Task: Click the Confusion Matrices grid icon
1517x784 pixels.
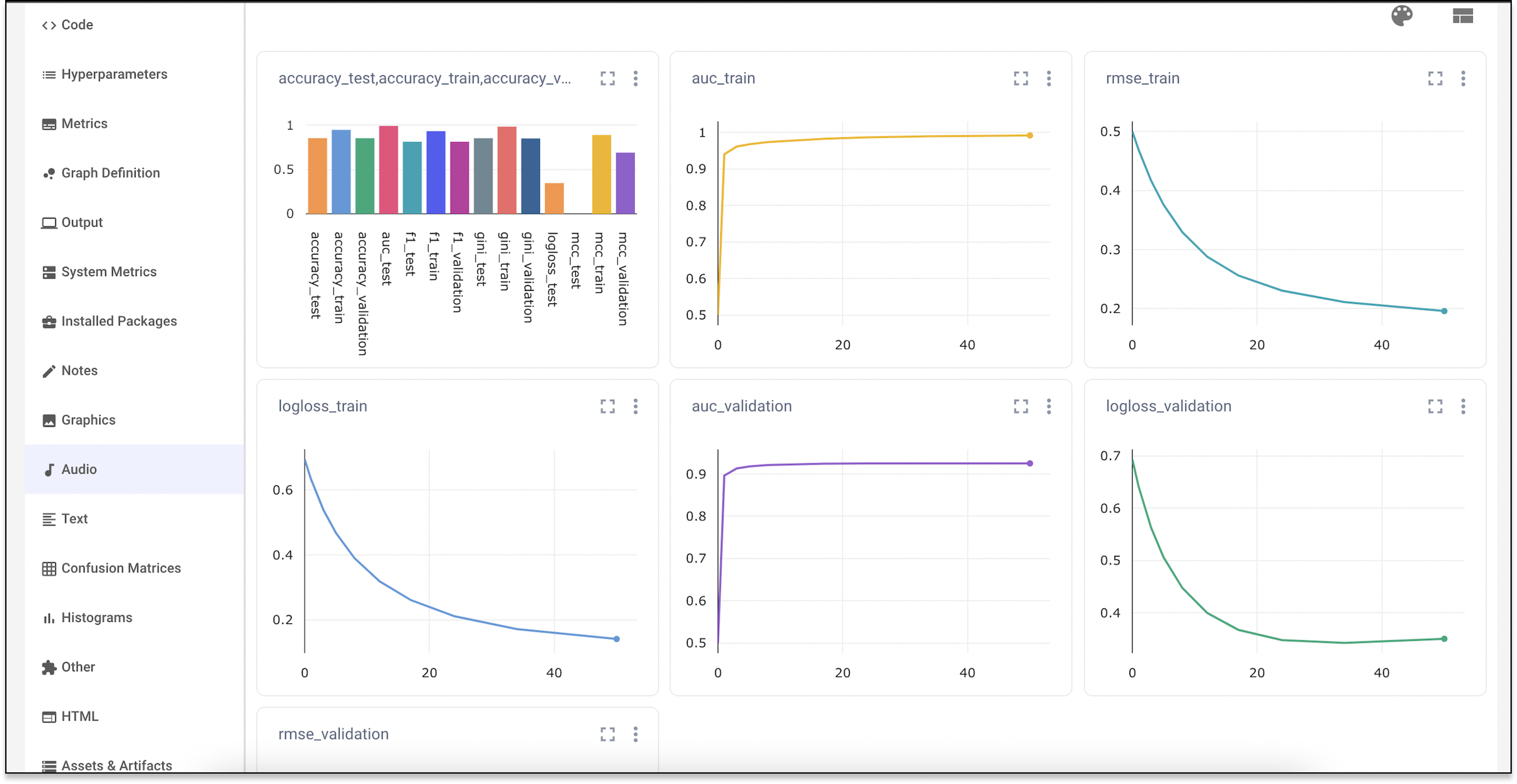Action: (x=49, y=569)
